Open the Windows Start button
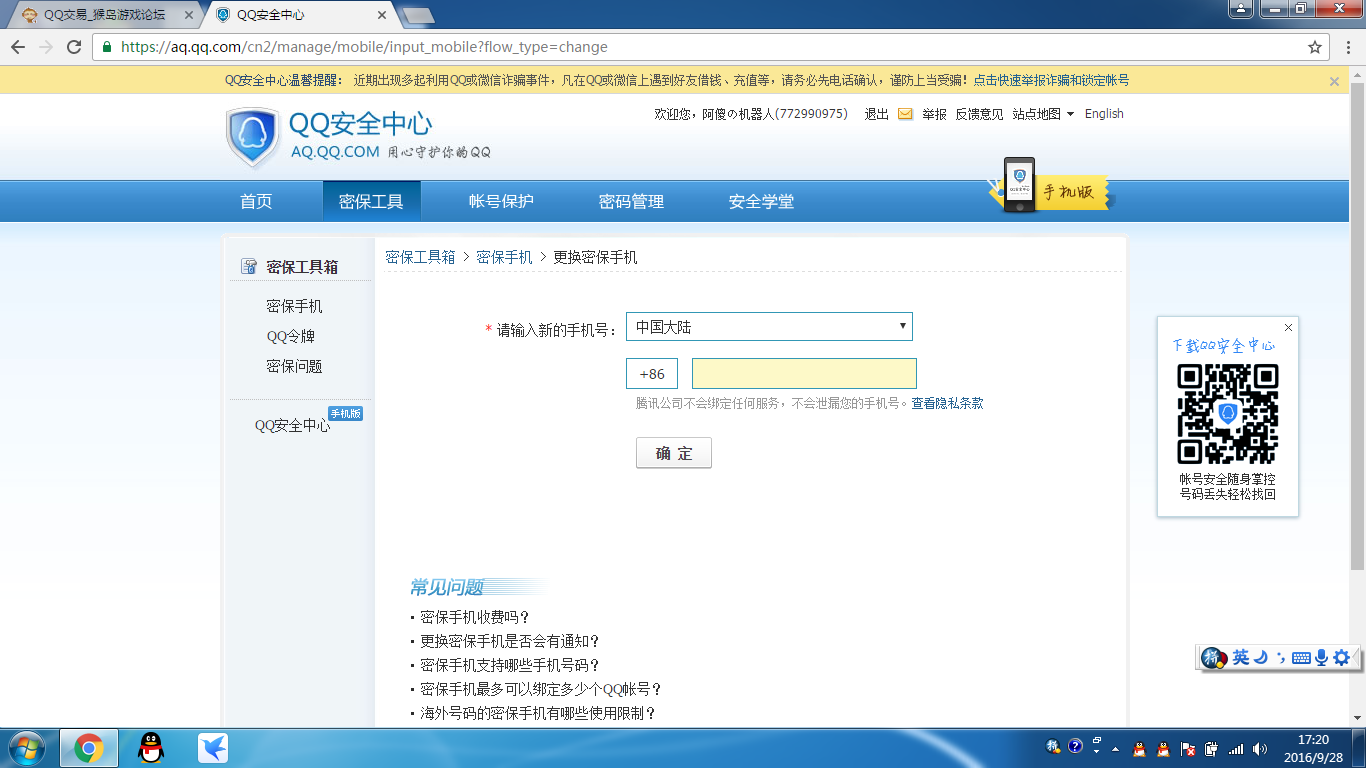Screen dimensions: 1366x768 pos(25,748)
